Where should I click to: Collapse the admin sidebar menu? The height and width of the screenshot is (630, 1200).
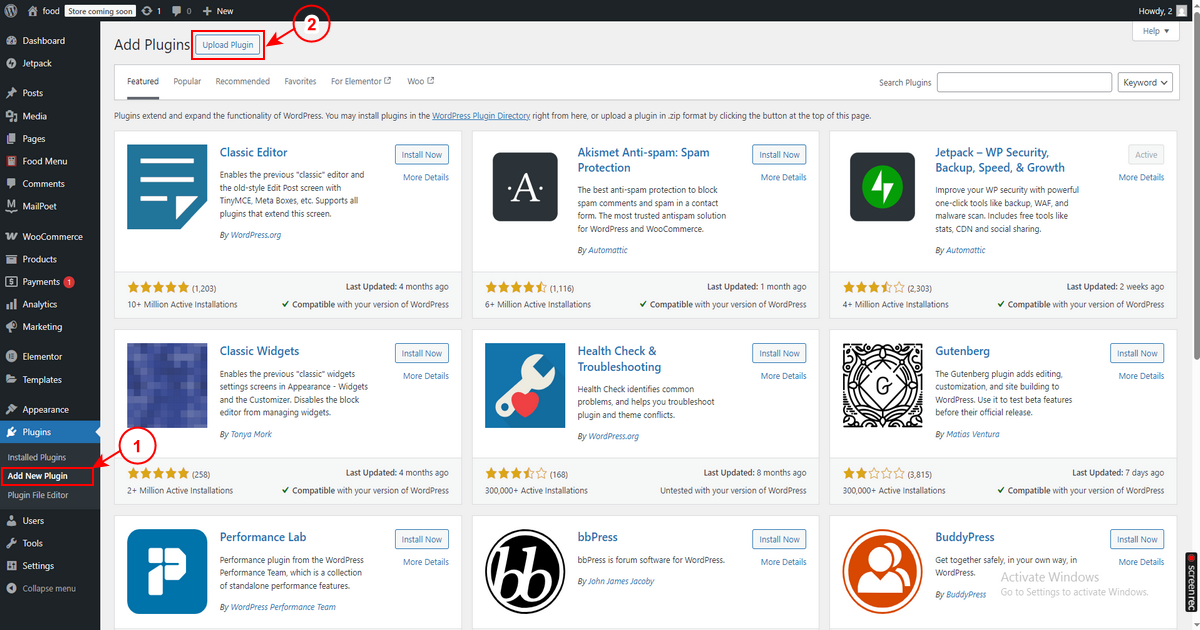tap(50, 588)
